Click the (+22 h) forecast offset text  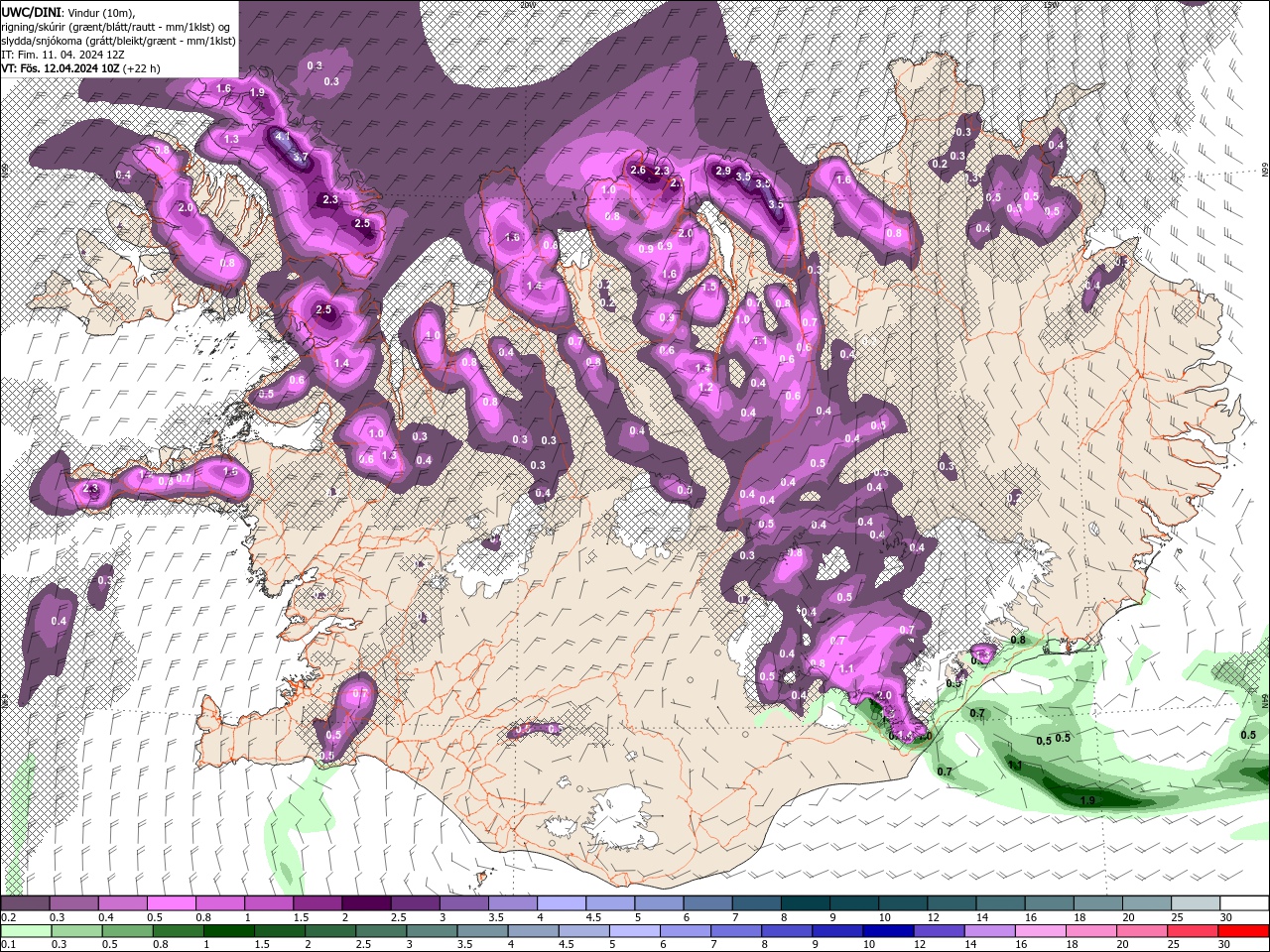point(142,68)
